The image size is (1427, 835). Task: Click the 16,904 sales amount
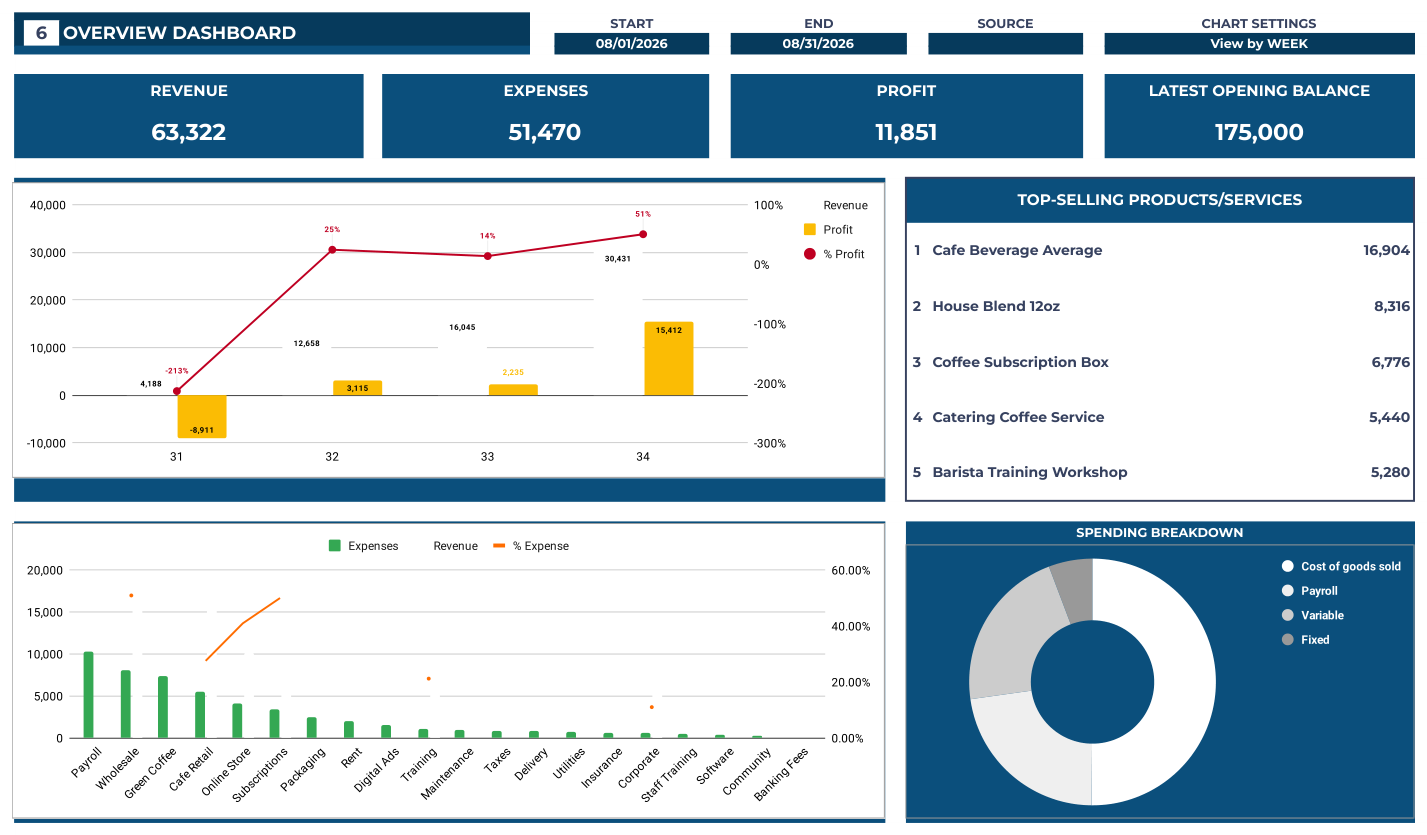[x=1386, y=250]
